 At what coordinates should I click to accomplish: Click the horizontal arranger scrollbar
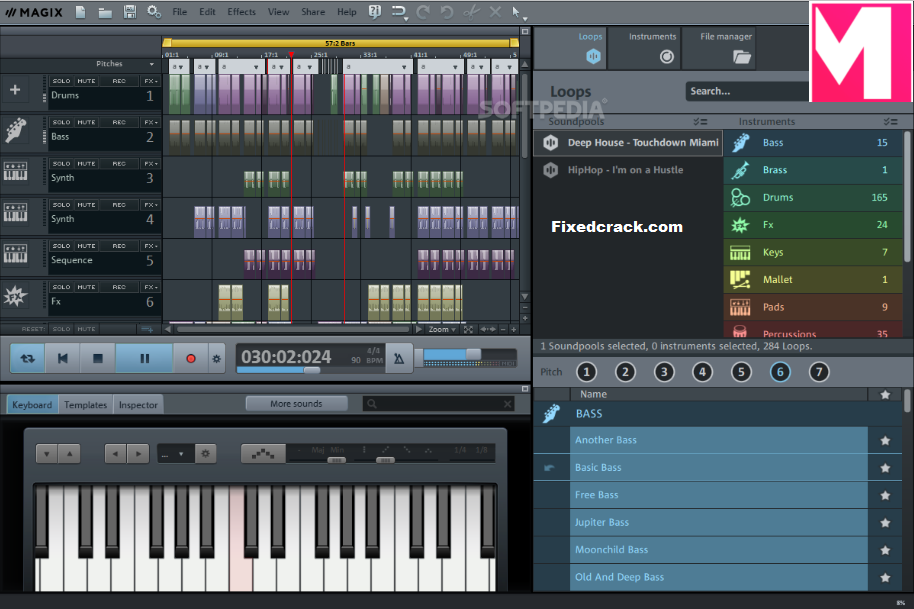pos(294,330)
